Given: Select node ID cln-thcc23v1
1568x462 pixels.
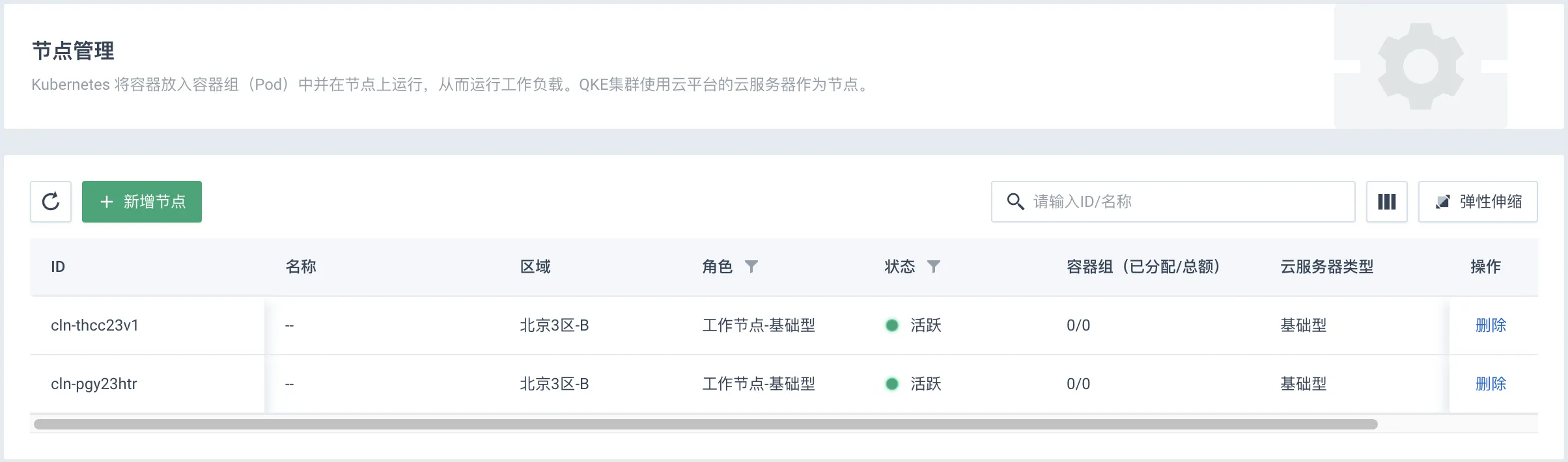Looking at the screenshot, I should coord(94,325).
